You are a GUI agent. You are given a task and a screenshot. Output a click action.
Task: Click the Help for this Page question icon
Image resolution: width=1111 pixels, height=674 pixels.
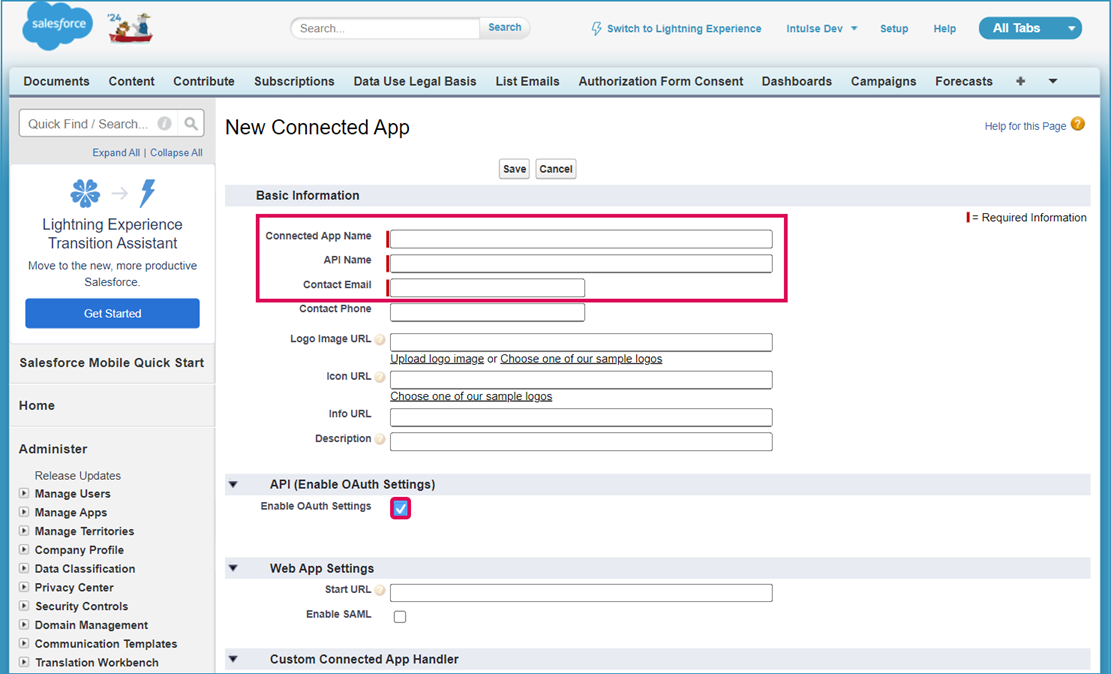point(1078,124)
